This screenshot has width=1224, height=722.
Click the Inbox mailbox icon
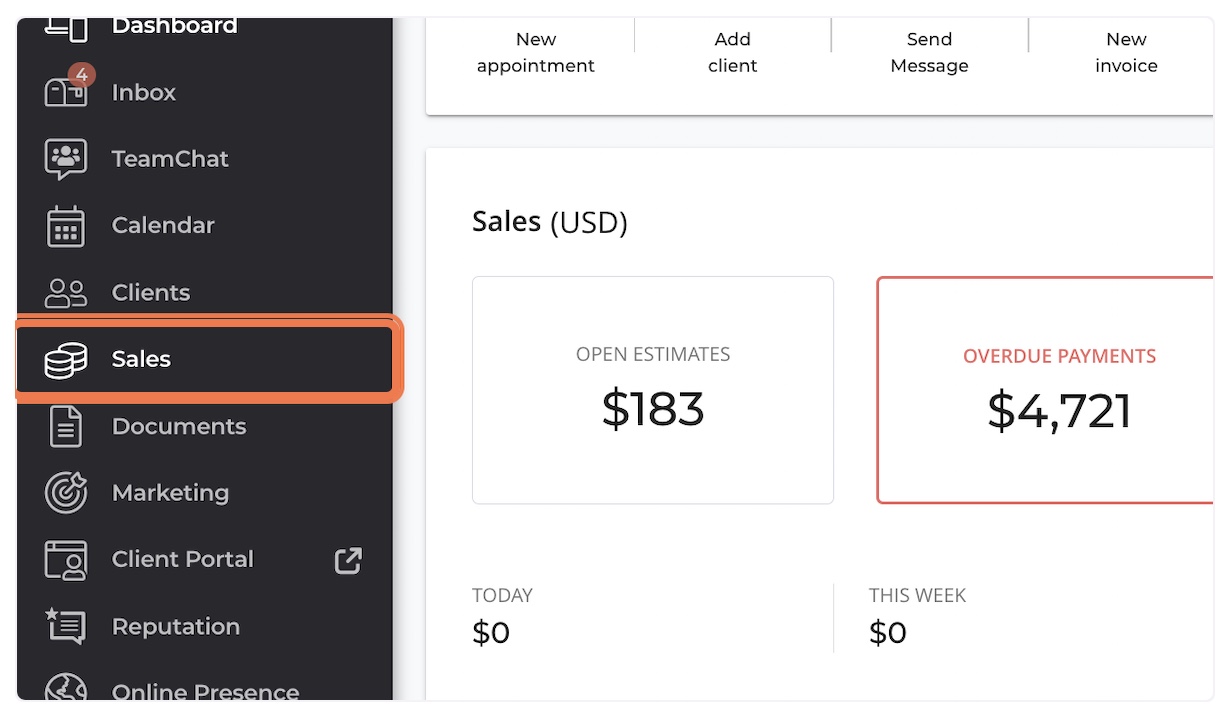pos(66,92)
